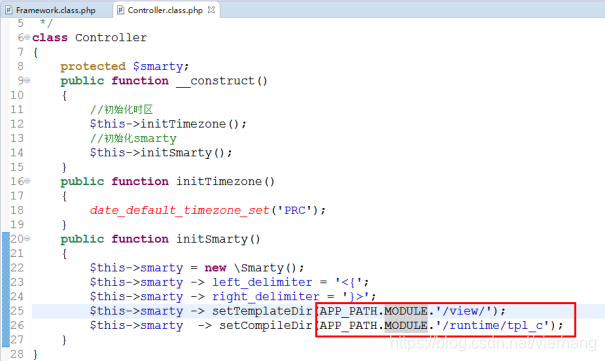The image size is (605, 361).
Task: Click the '//初始化smarty' comment on line 13
Action: [133, 138]
